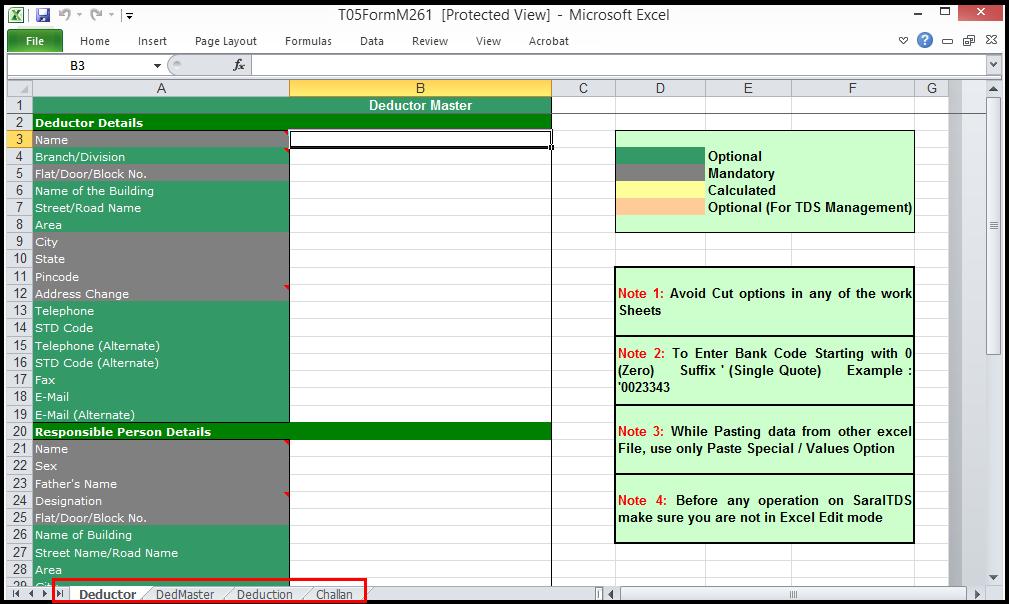
Task: Click the Undo arrow icon
Action: [65, 15]
